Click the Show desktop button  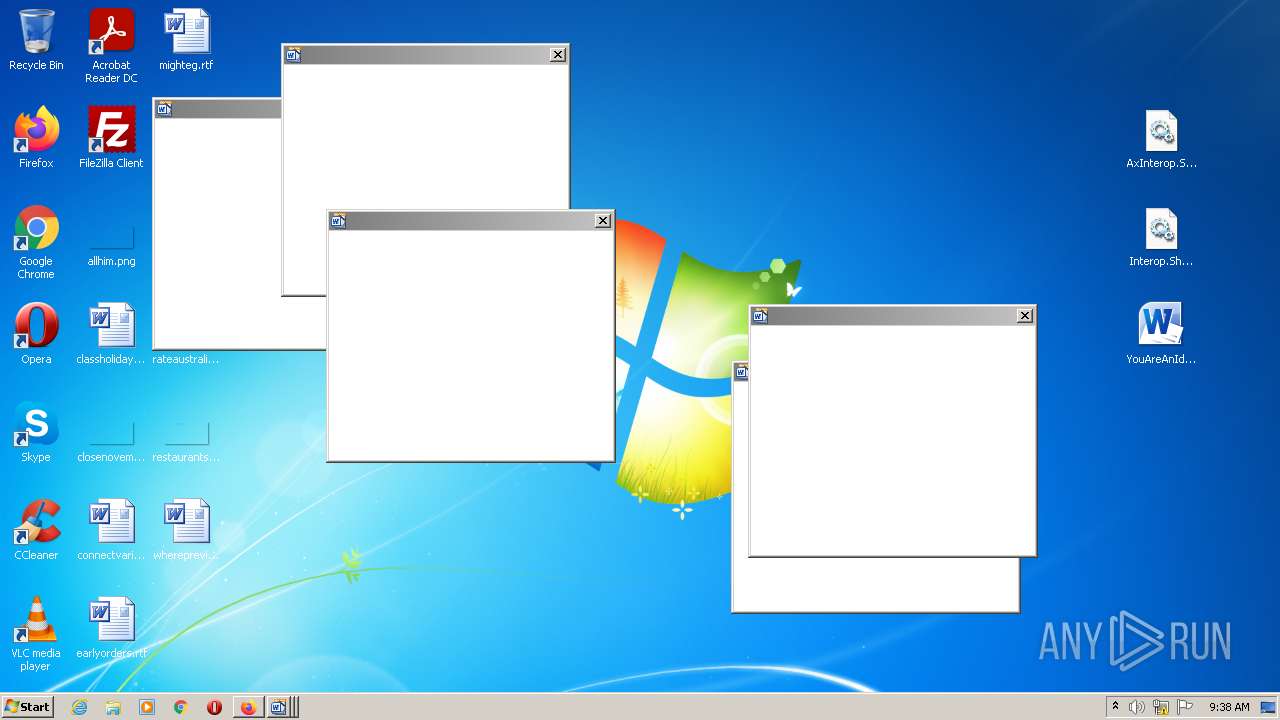tap(1270, 707)
